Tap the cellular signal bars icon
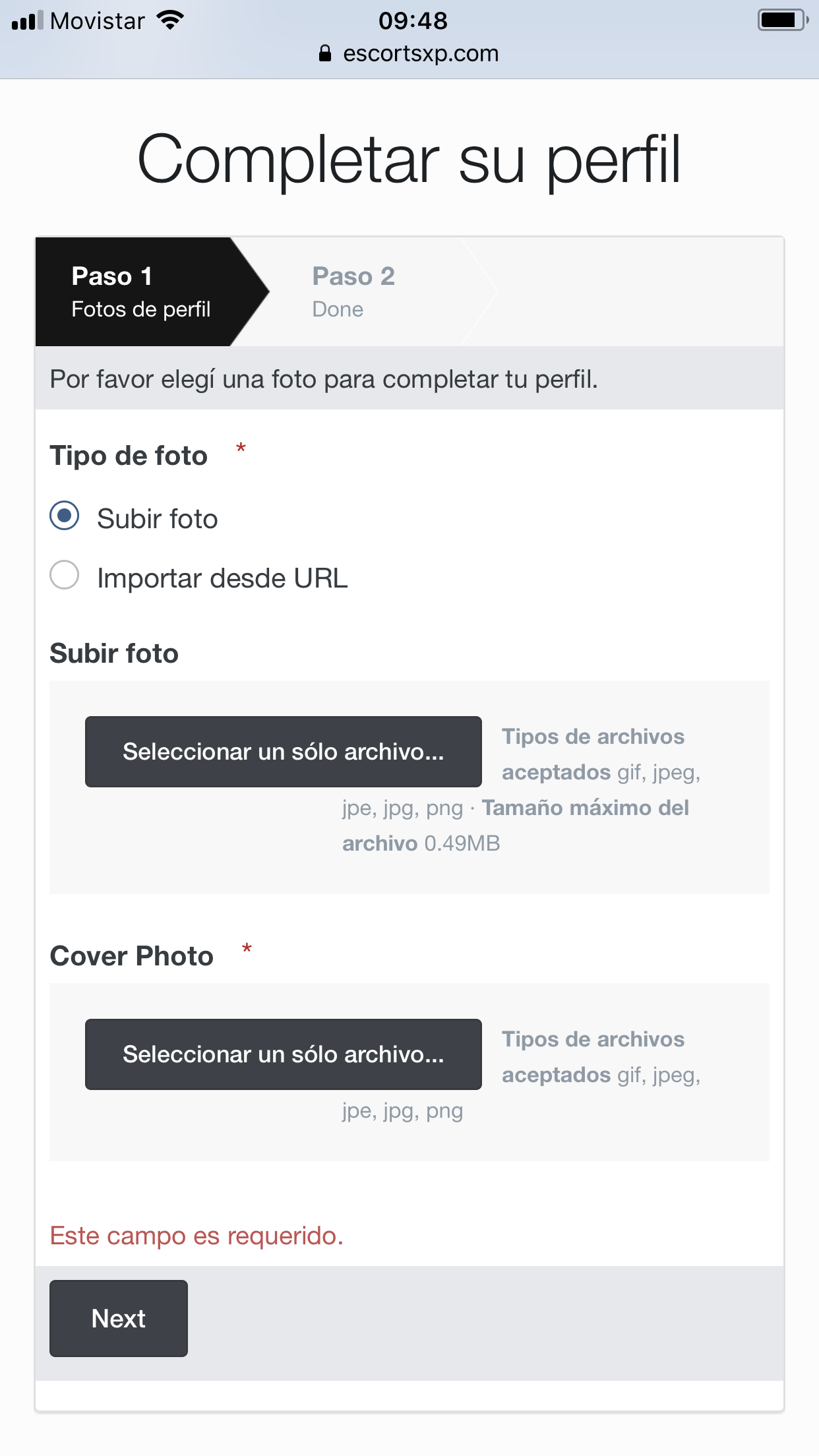819x1456 pixels. coord(27,20)
